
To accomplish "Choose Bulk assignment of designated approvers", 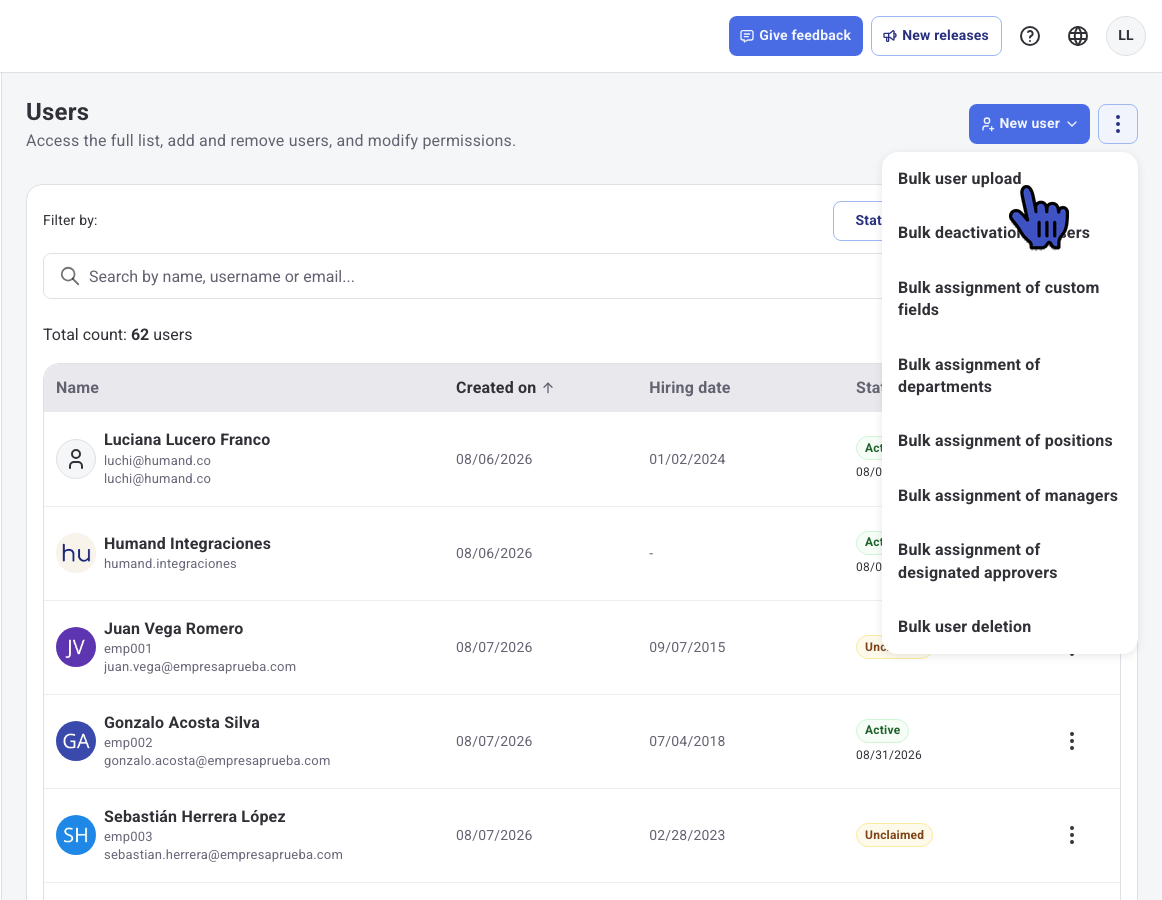I will [x=977, y=561].
